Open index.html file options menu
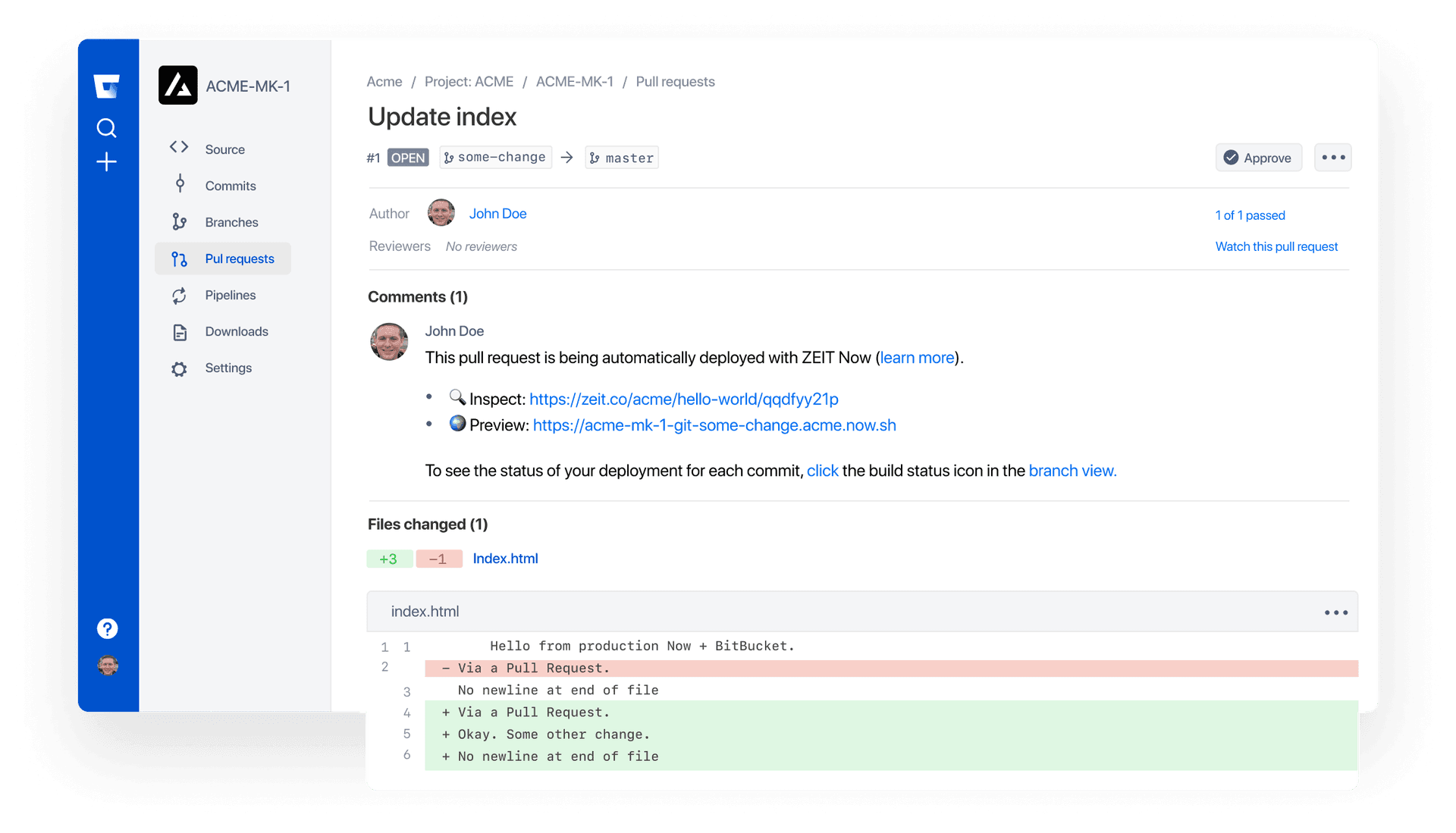1456x833 pixels. 1335,612
